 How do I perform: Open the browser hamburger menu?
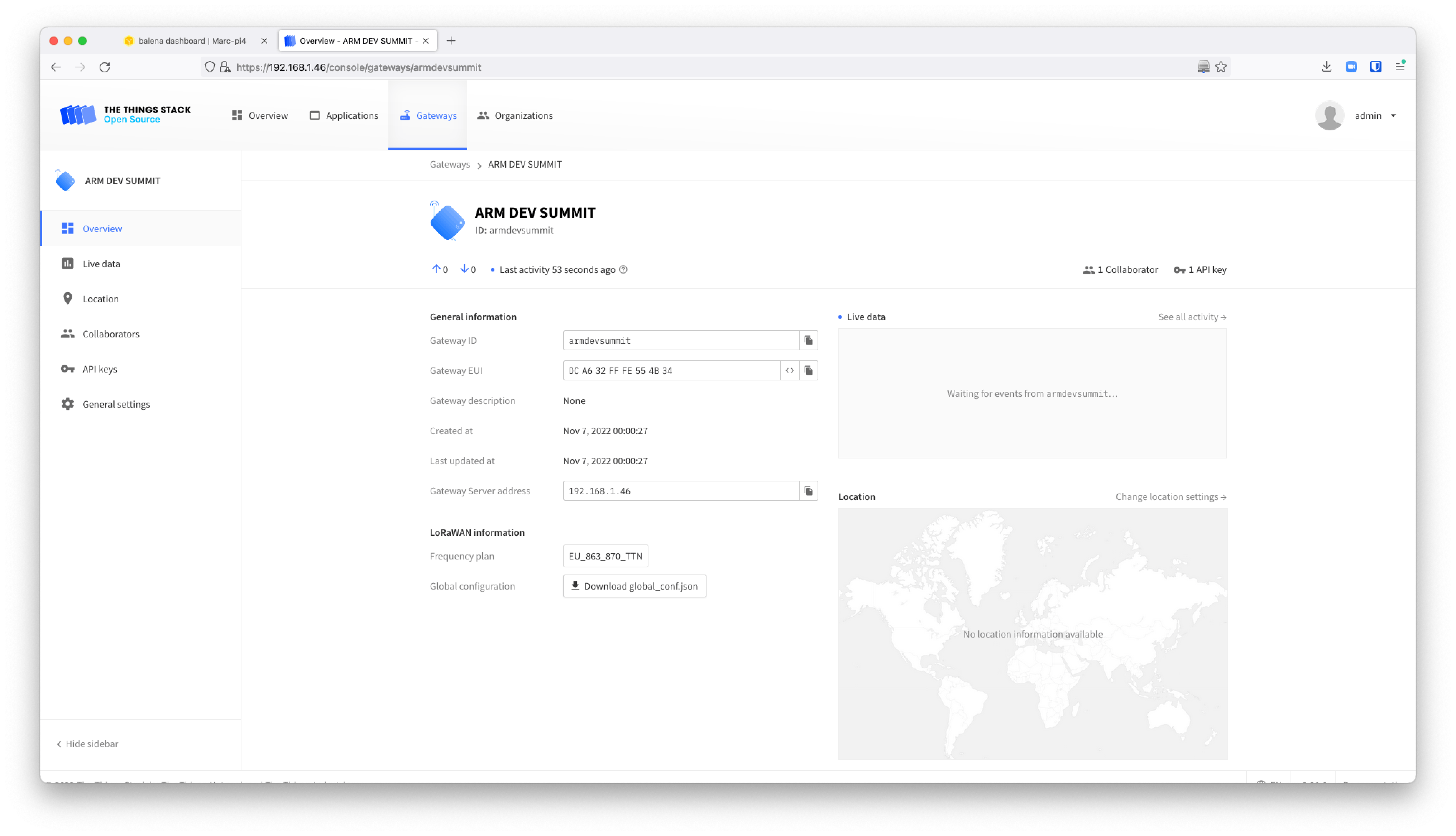1400,67
